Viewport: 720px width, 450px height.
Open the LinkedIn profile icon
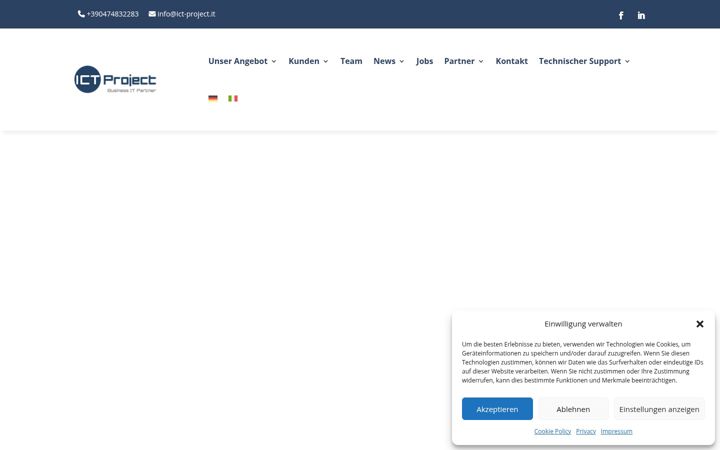click(641, 16)
